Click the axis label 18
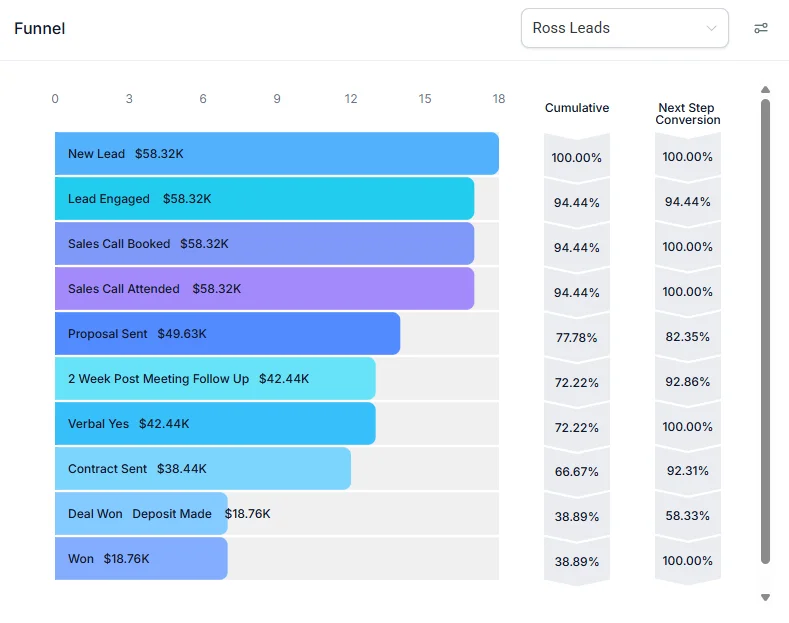 499,99
